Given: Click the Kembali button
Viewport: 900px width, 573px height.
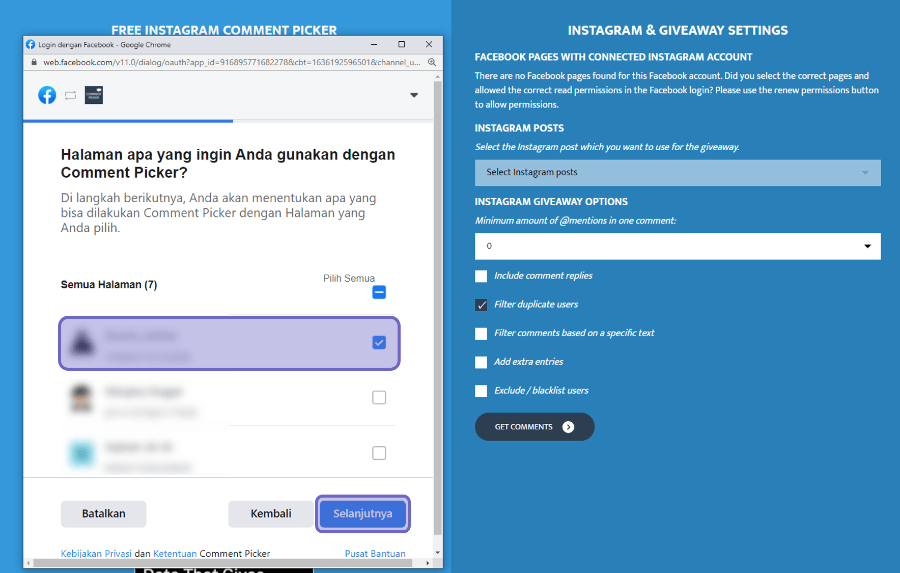Looking at the screenshot, I should [271, 514].
